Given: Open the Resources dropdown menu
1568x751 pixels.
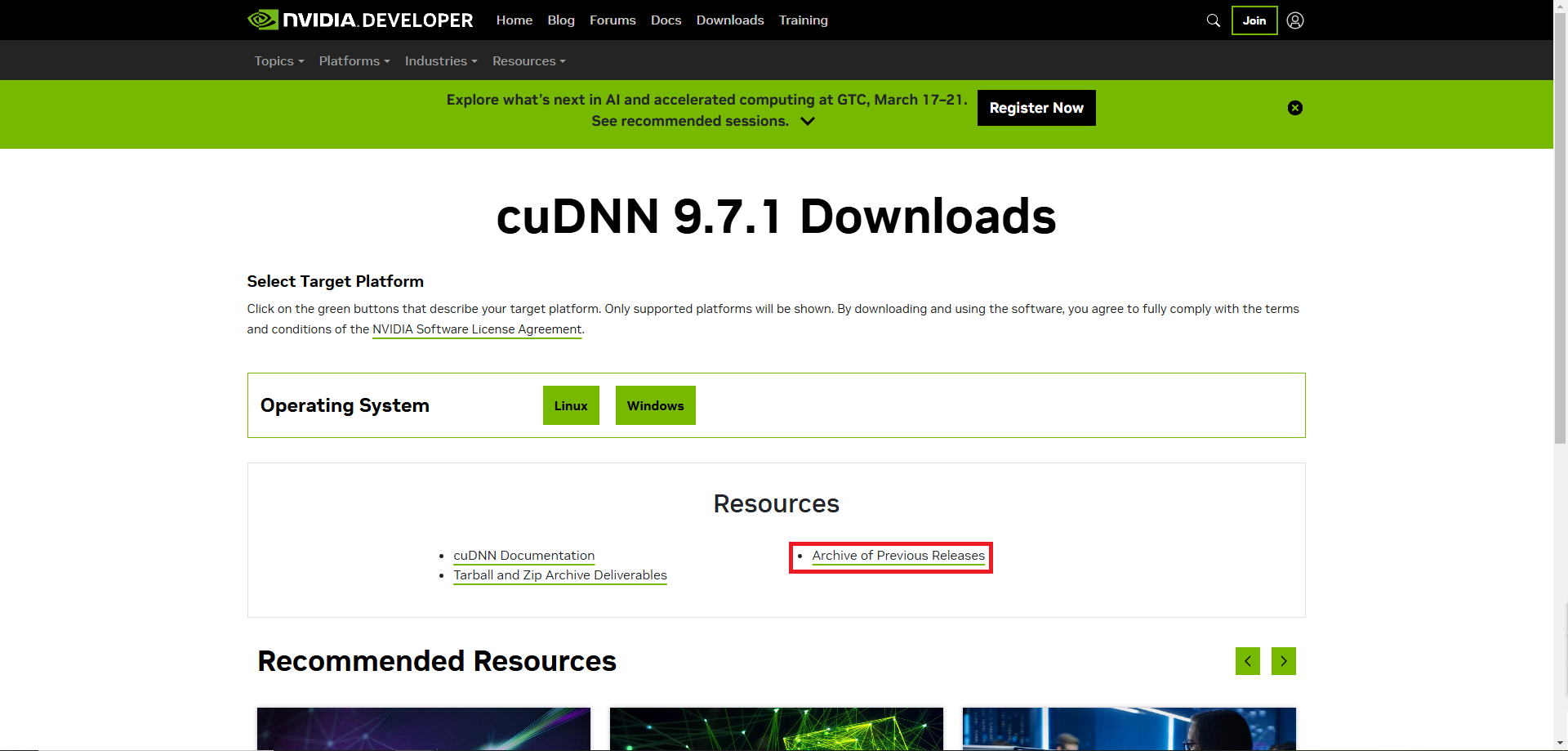Looking at the screenshot, I should click(529, 61).
